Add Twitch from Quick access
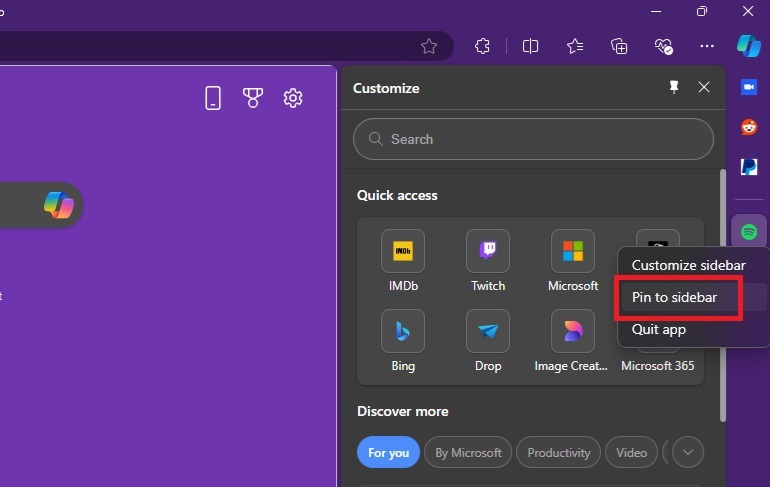770x487 pixels. click(488, 251)
